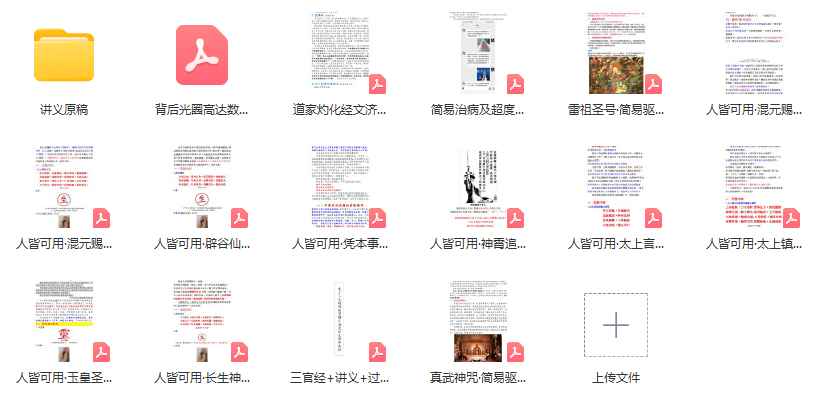Open the 真武神咒·简易驱... temple thumbnail
The height and width of the screenshot is (414, 815).
coord(478,322)
